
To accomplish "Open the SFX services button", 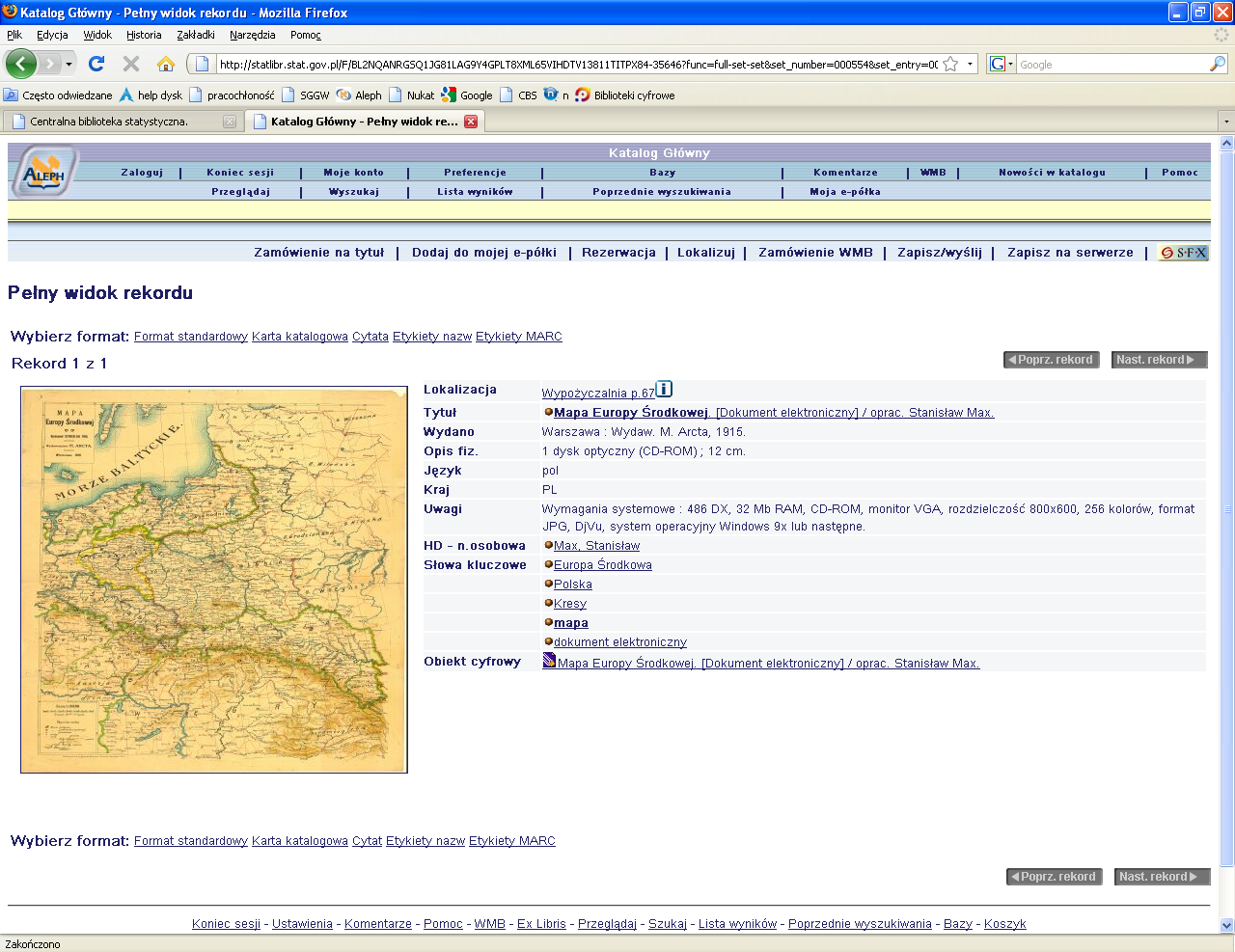I will pyautogui.click(x=1183, y=253).
